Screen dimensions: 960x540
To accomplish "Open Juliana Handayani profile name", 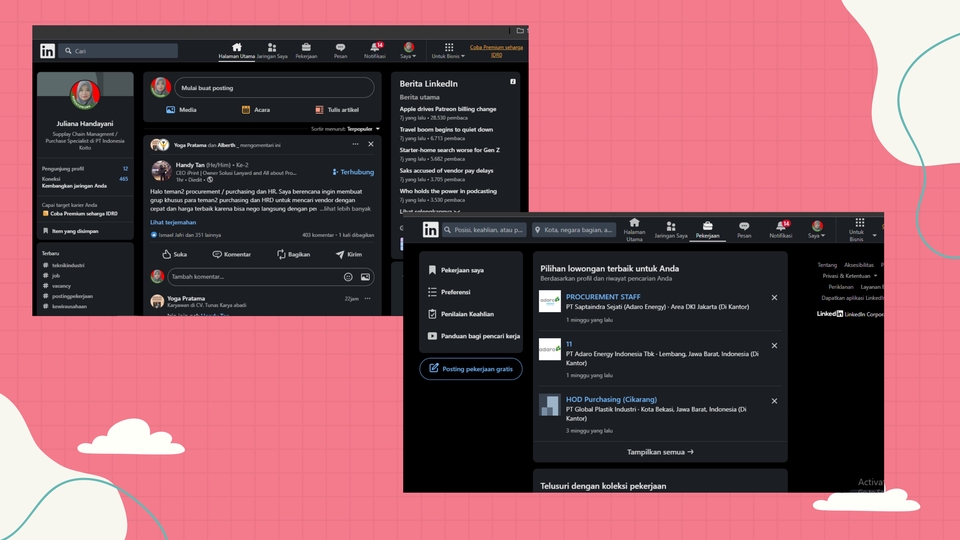I will (85, 124).
